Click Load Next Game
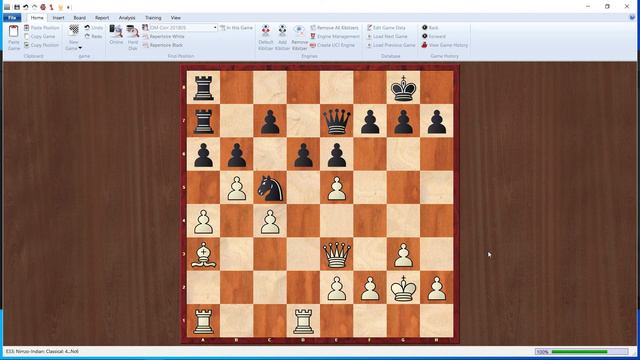Image resolution: width=640 pixels, height=360 pixels. point(387,36)
